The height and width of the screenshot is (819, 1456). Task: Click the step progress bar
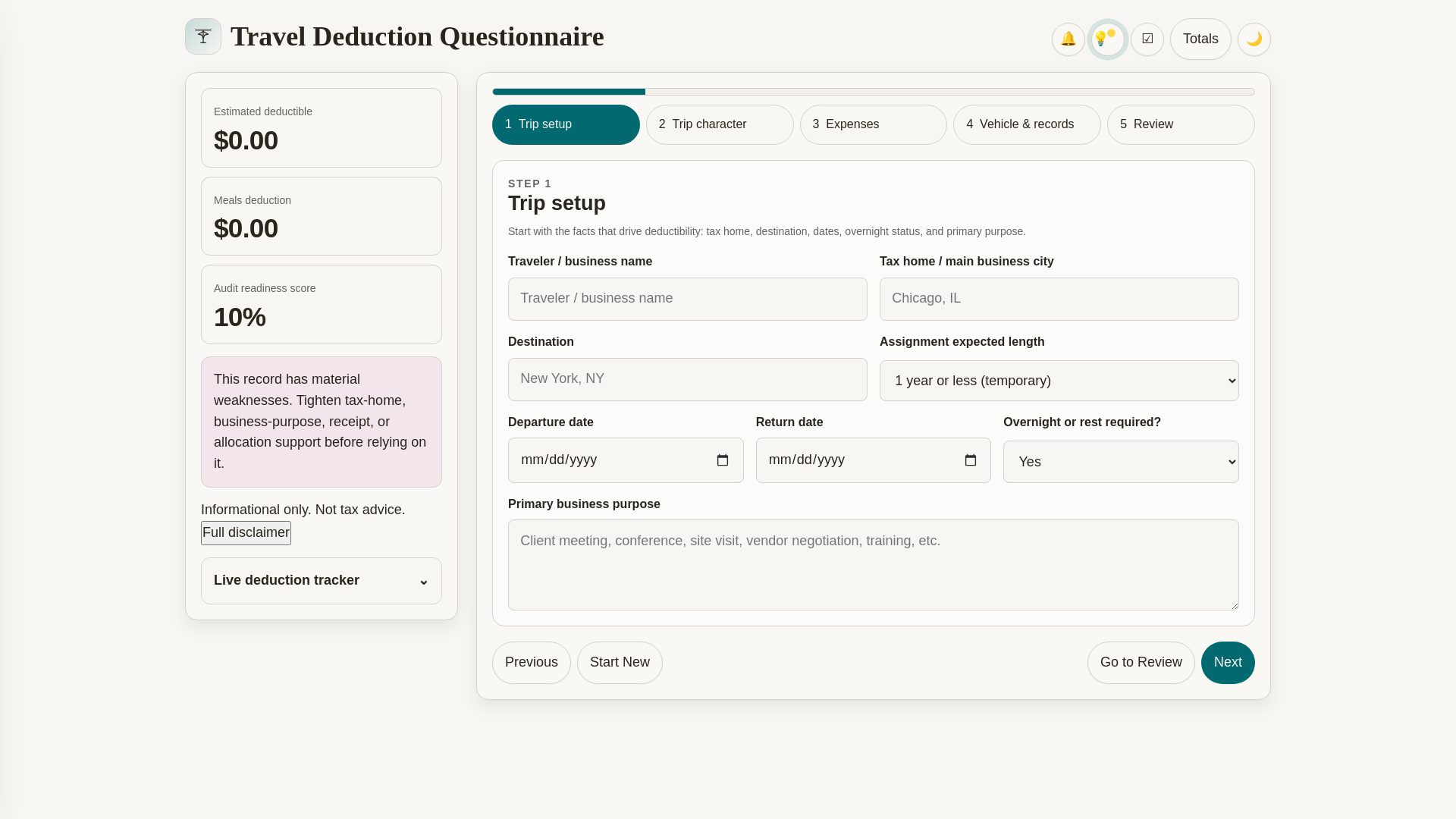(x=873, y=92)
